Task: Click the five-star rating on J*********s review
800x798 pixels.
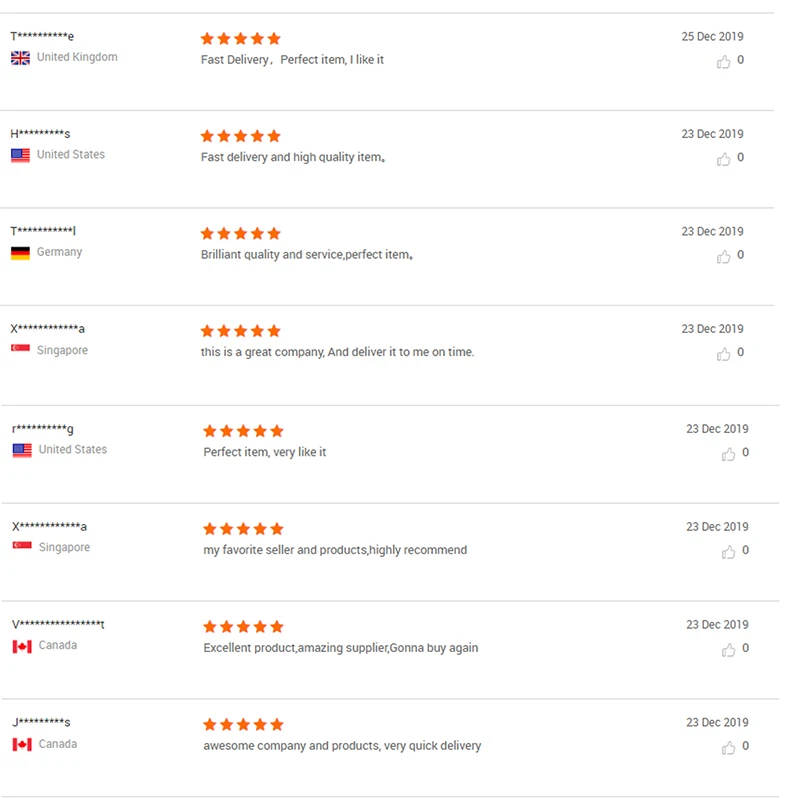Action: (243, 724)
